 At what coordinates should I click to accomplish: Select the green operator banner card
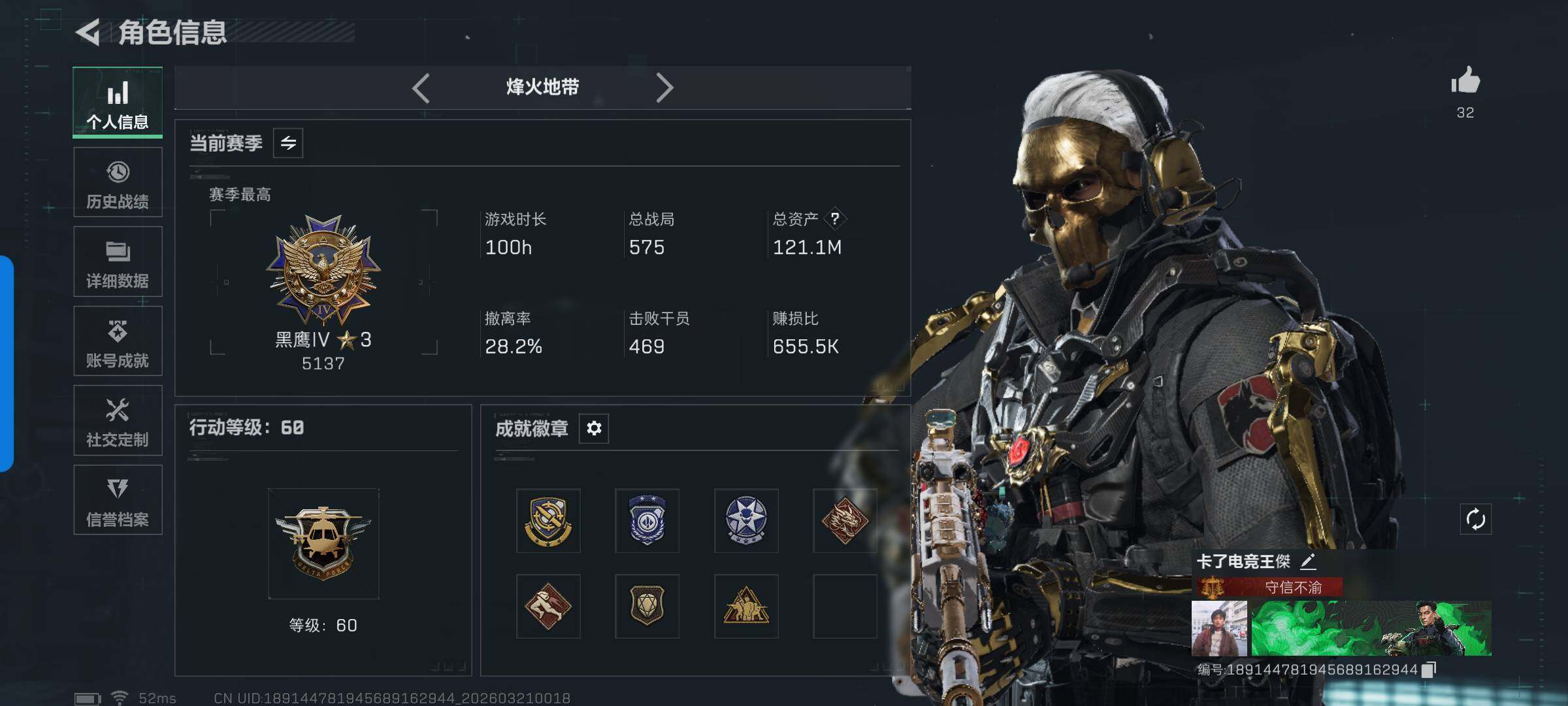pyautogui.click(x=1371, y=628)
